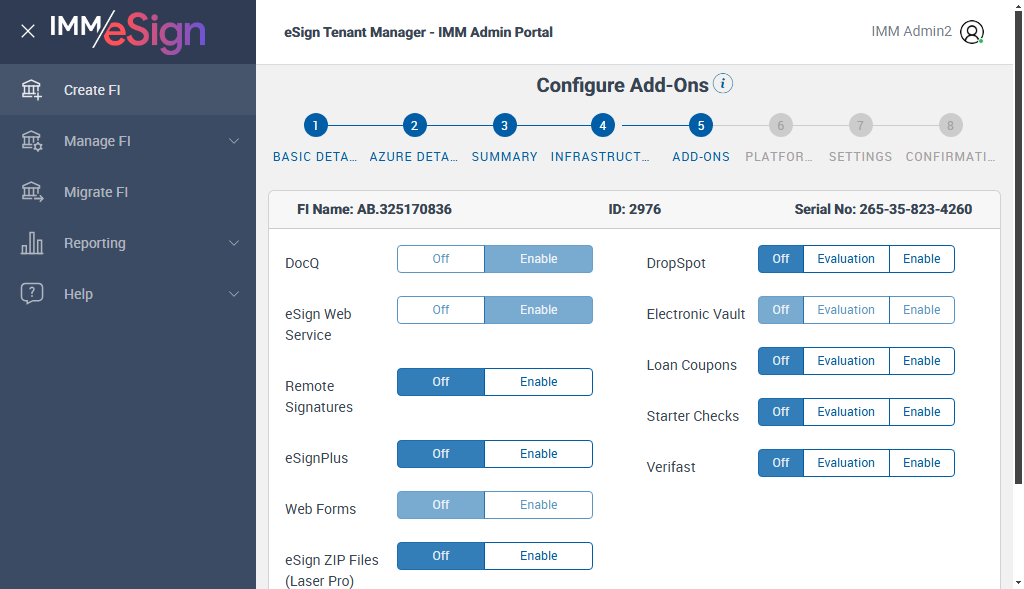
Task: Set DropSpot to Evaluation
Action: (846, 259)
